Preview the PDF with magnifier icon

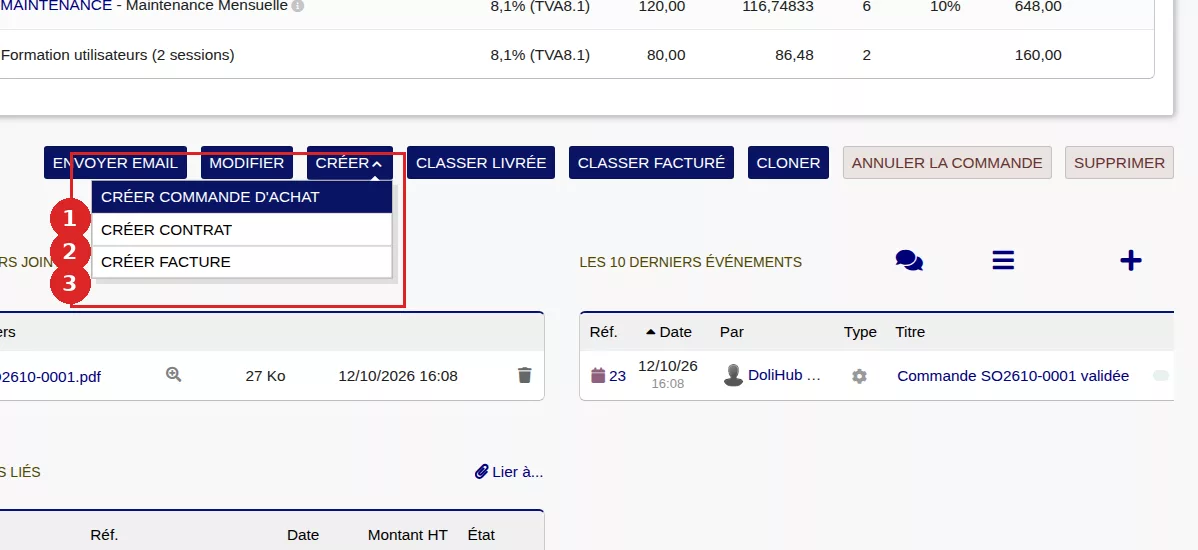[173, 374]
